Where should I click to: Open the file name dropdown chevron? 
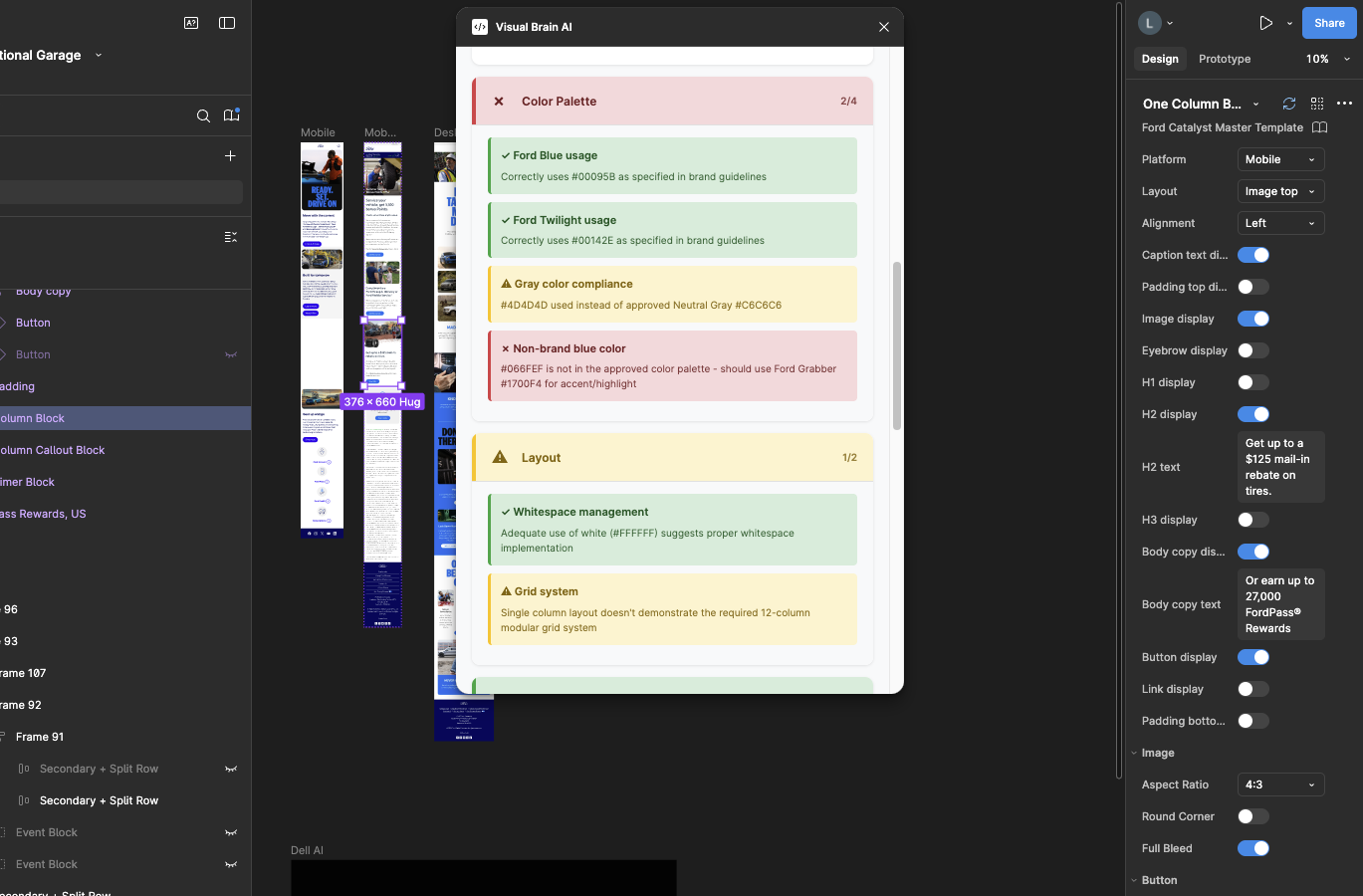99,55
